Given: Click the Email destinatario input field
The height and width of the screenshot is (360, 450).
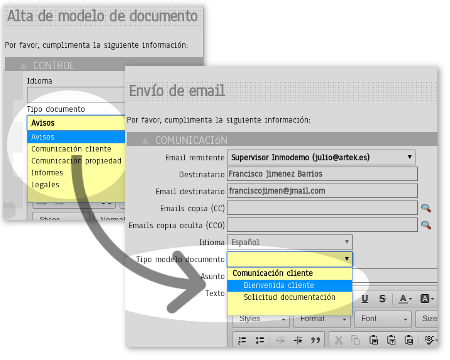Looking at the screenshot, I should pos(322,191).
